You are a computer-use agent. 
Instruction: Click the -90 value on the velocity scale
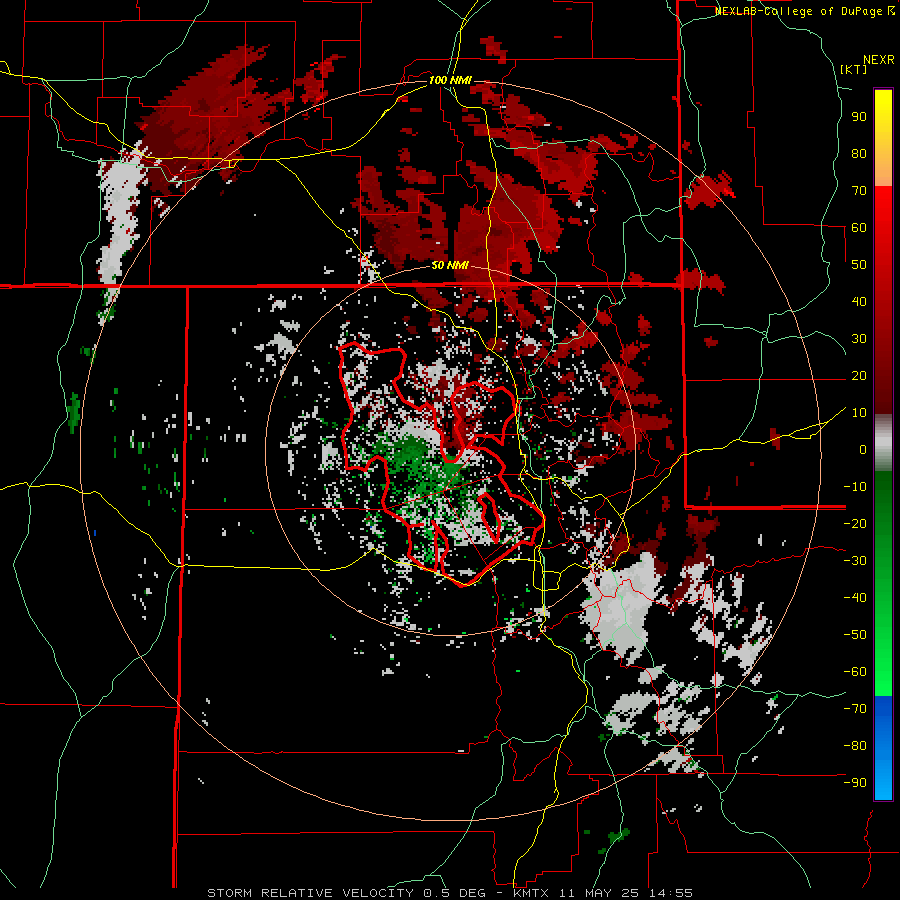855,782
